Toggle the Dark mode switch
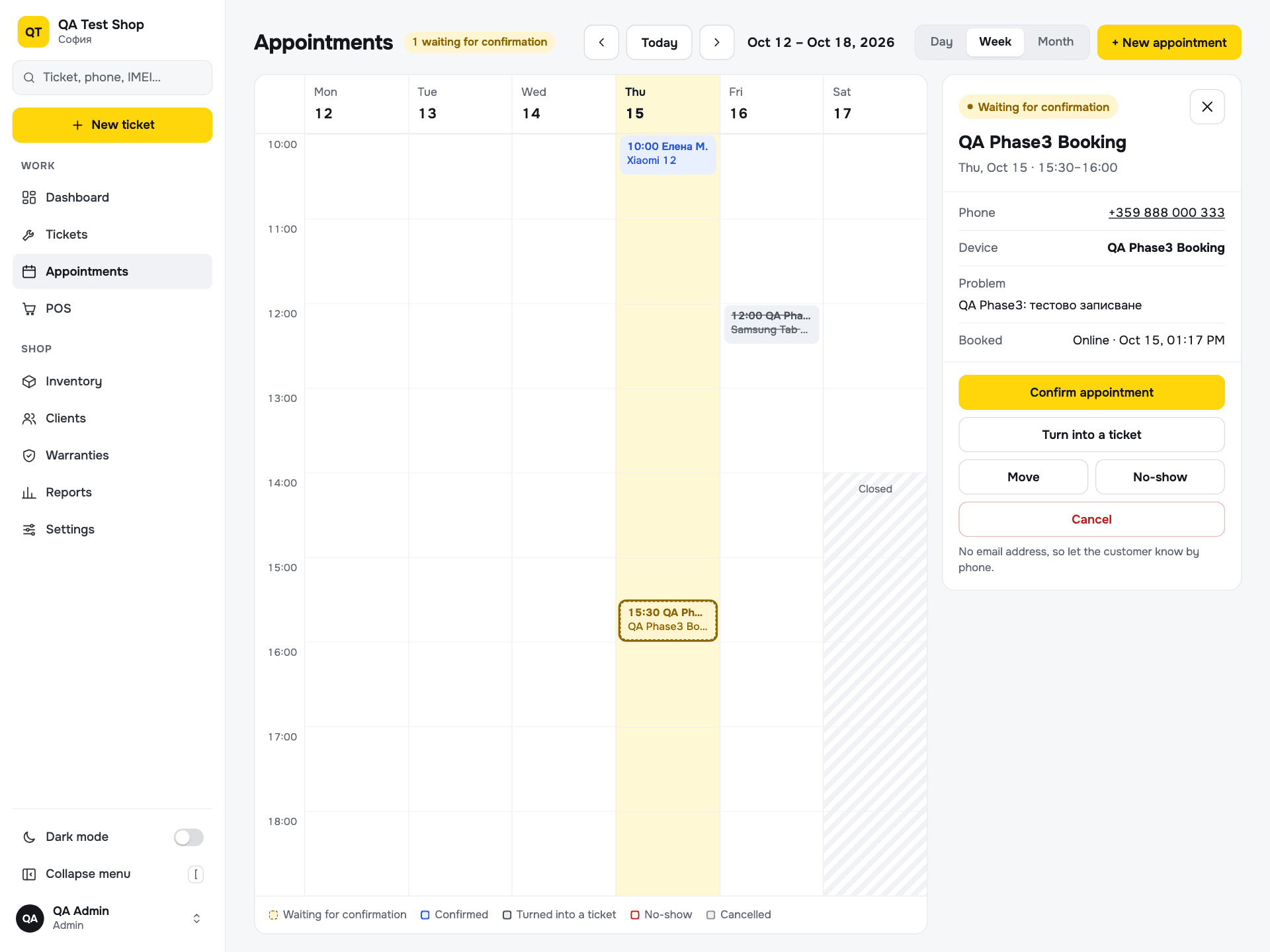This screenshot has height=952, width=1270. pos(189,837)
